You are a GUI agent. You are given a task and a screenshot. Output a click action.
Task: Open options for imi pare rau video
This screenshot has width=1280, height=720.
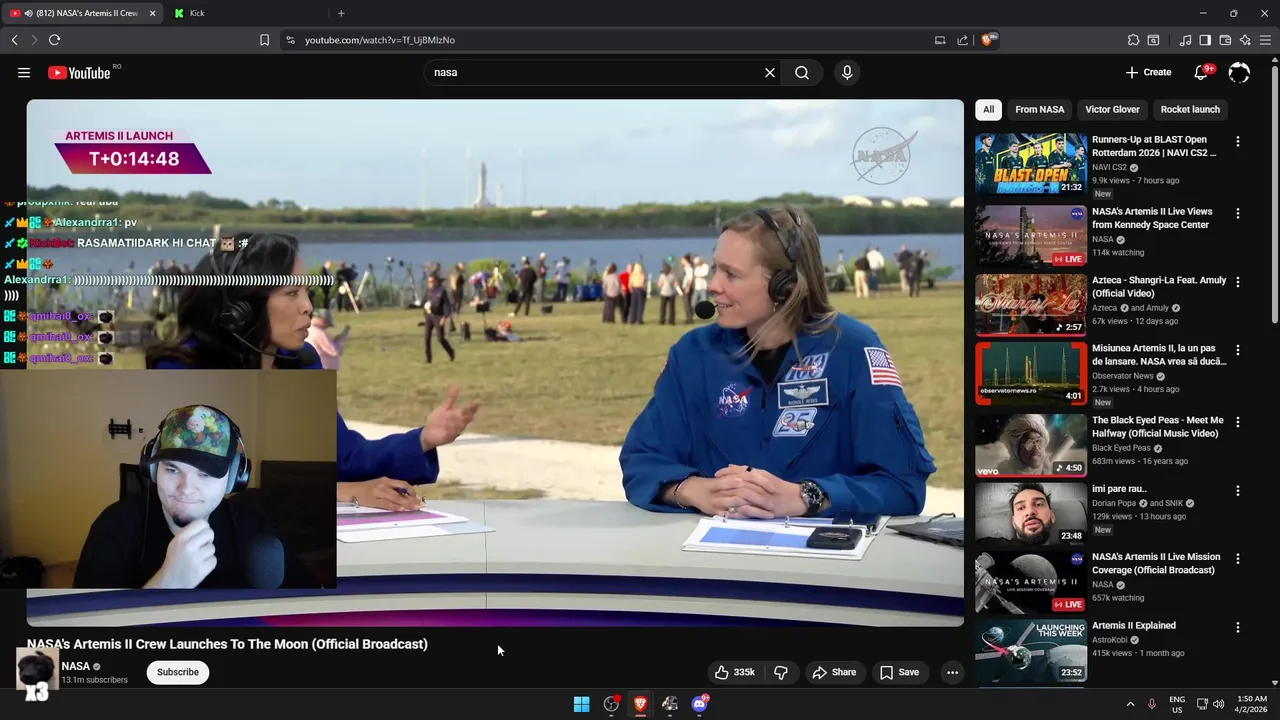pos(1237,491)
